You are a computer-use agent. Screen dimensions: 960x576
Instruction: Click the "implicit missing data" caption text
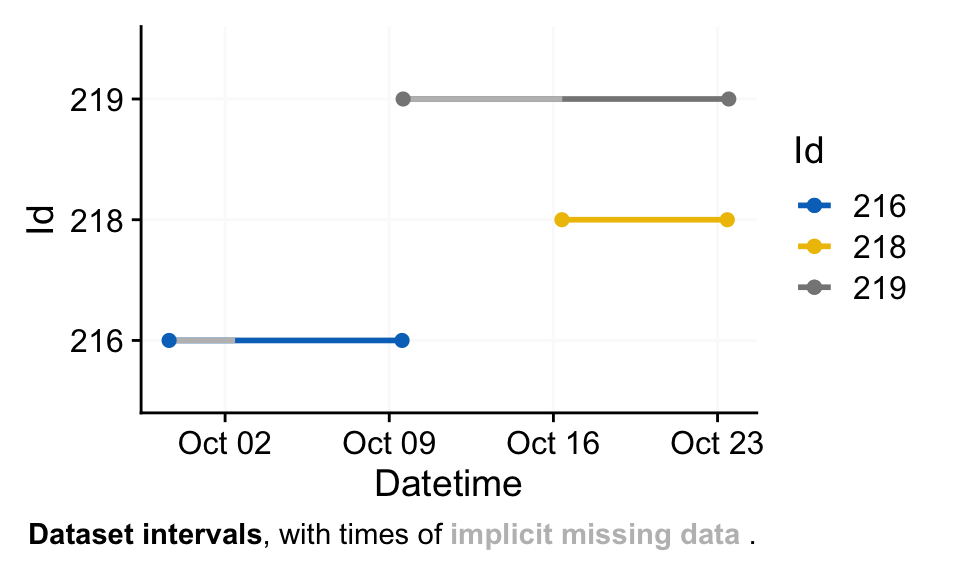pyautogui.click(x=595, y=535)
